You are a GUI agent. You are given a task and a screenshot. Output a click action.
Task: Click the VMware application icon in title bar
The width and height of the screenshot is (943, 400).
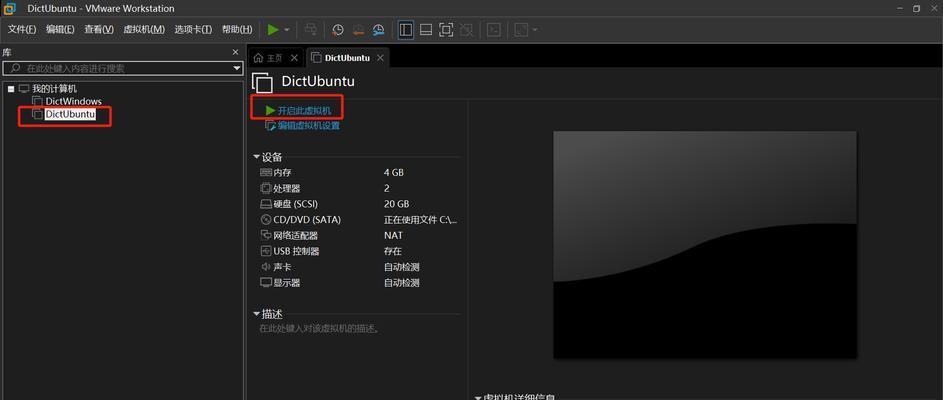point(9,8)
